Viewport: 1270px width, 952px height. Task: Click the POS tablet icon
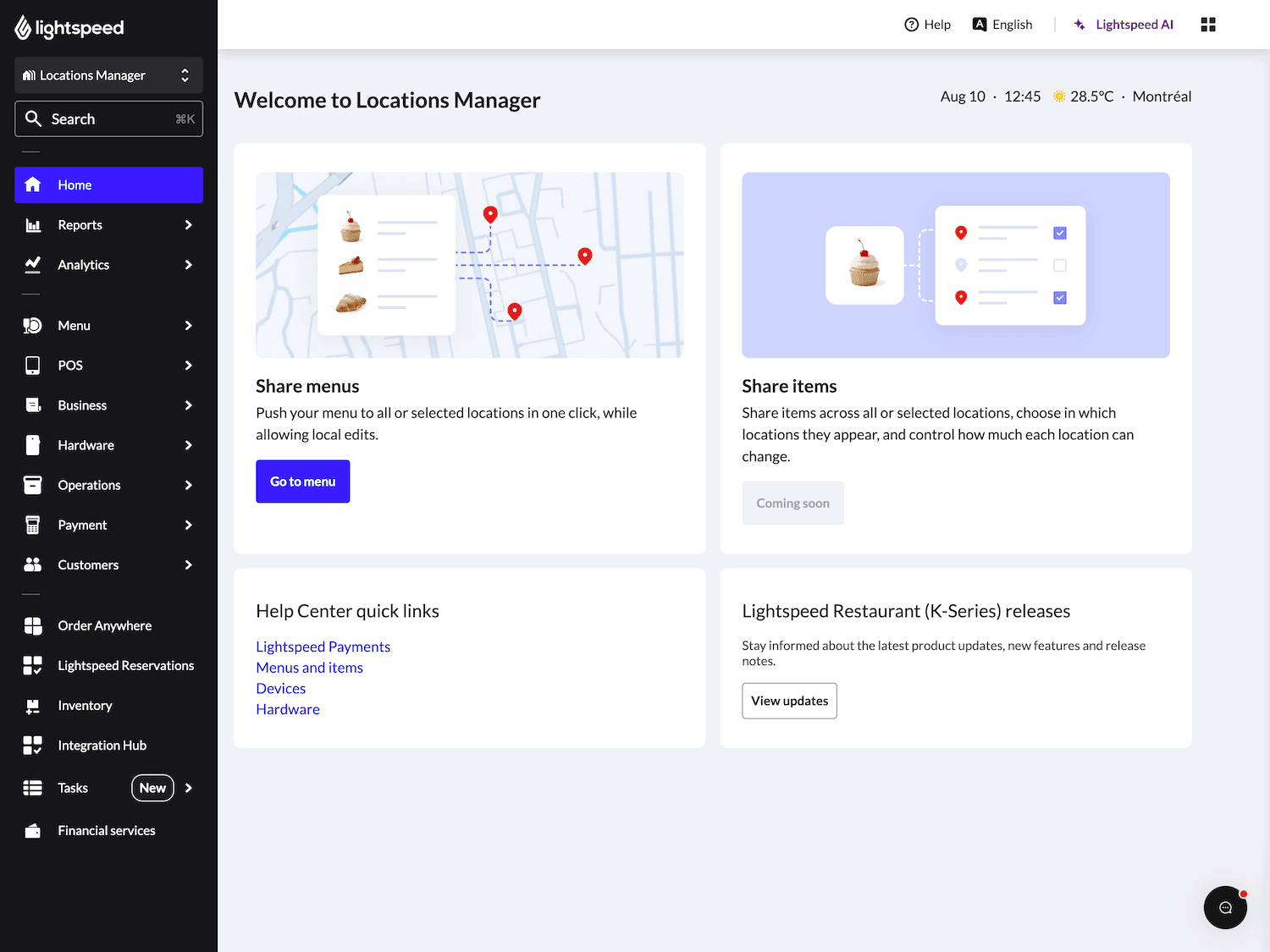point(33,366)
